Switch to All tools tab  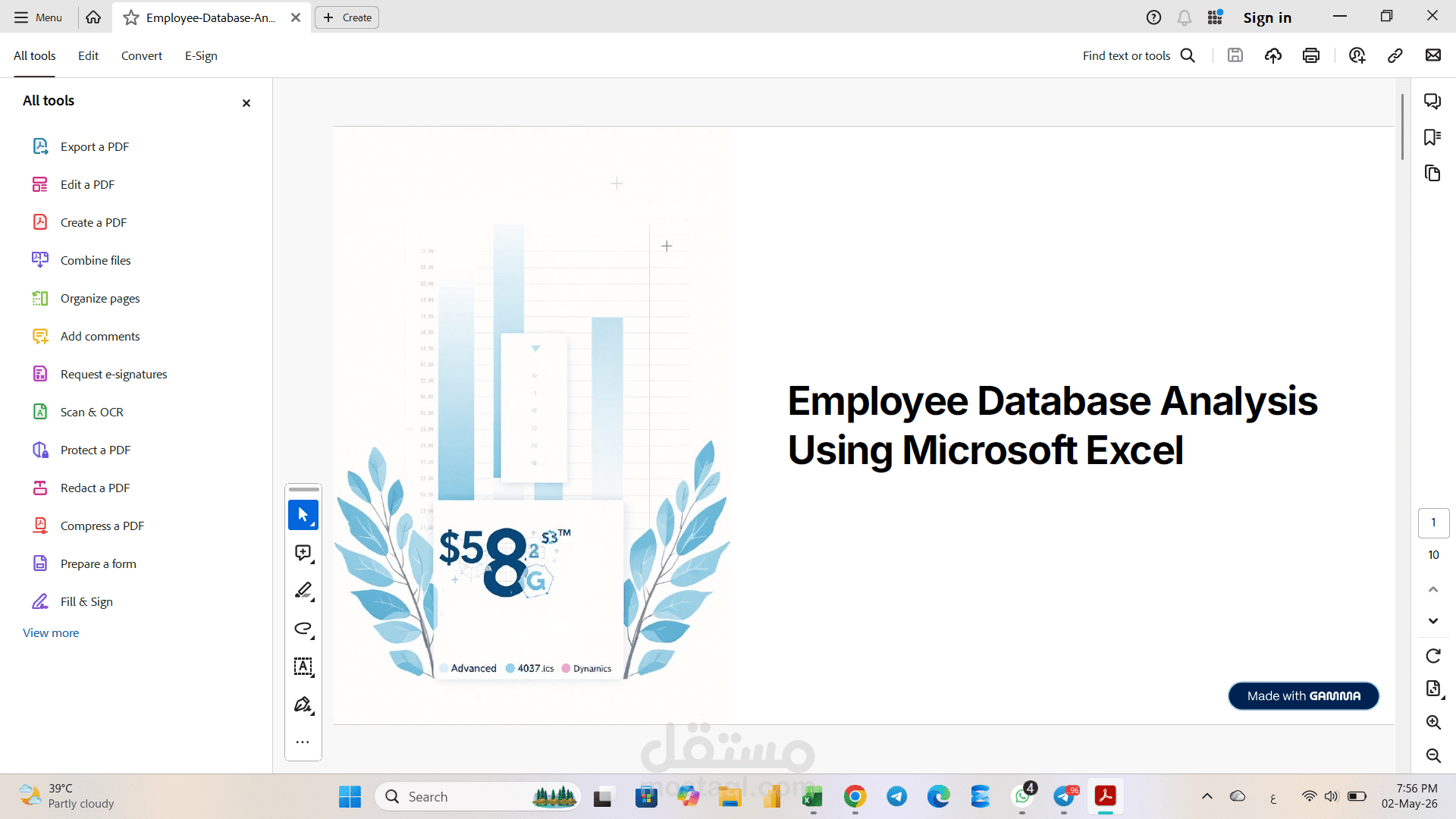coord(35,55)
